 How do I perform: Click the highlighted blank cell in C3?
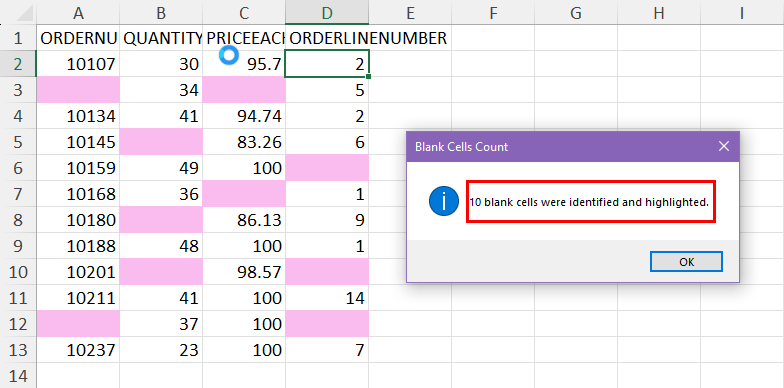244,90
